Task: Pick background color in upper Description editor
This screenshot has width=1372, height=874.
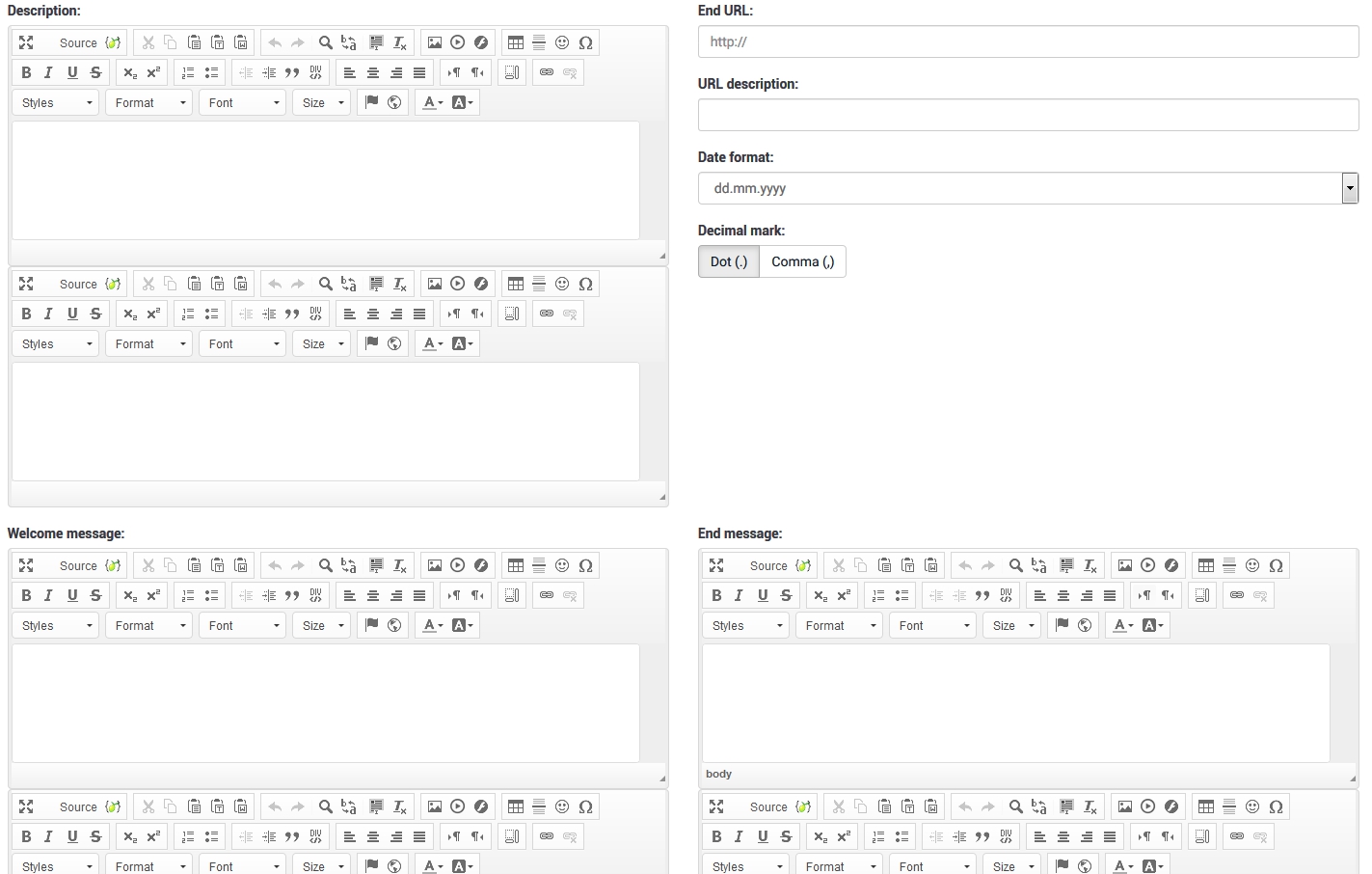Action: (x=463, y=102)
